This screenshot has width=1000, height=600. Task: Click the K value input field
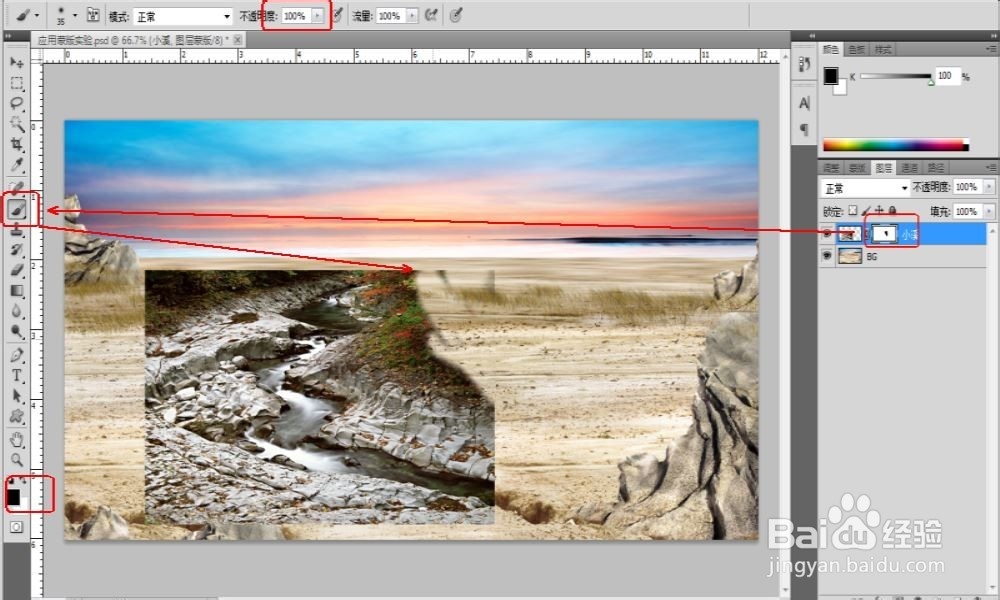(947, 76)
